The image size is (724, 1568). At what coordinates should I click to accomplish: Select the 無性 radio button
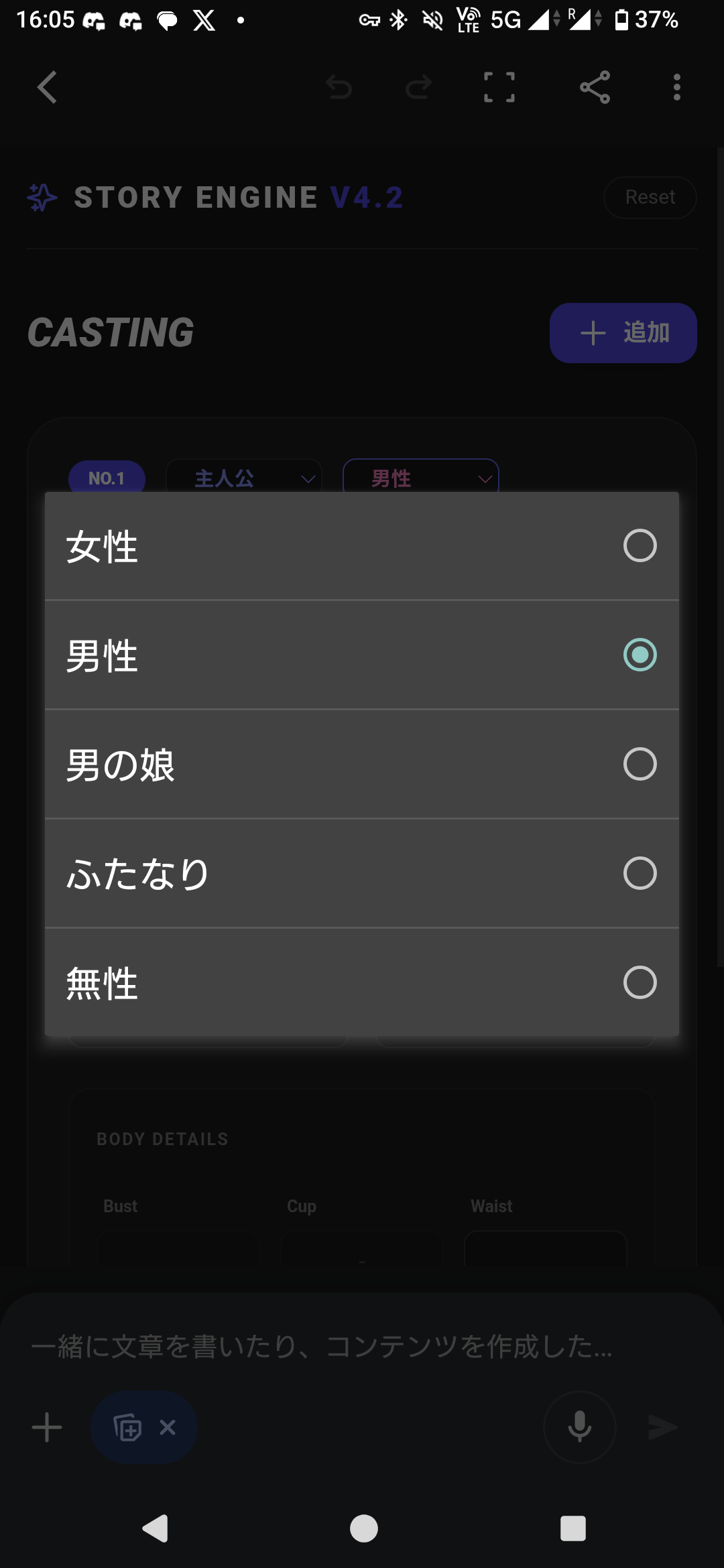point(640,982)
